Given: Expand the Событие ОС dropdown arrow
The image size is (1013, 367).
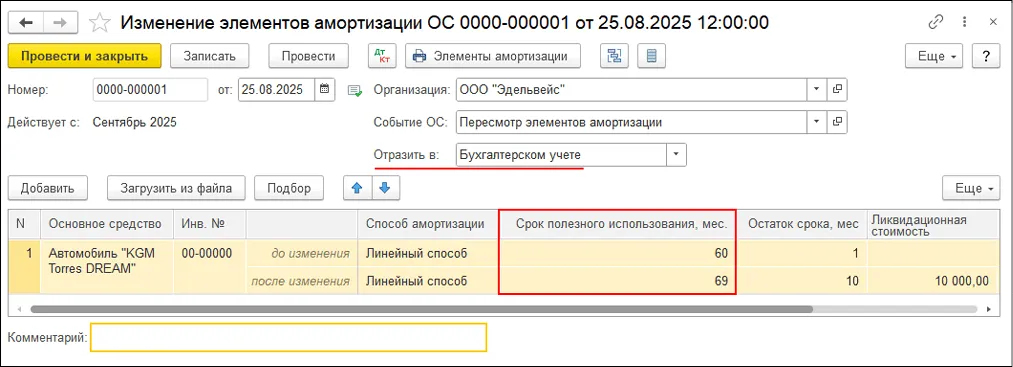Looking at the screenshot, I should point(817,121).
